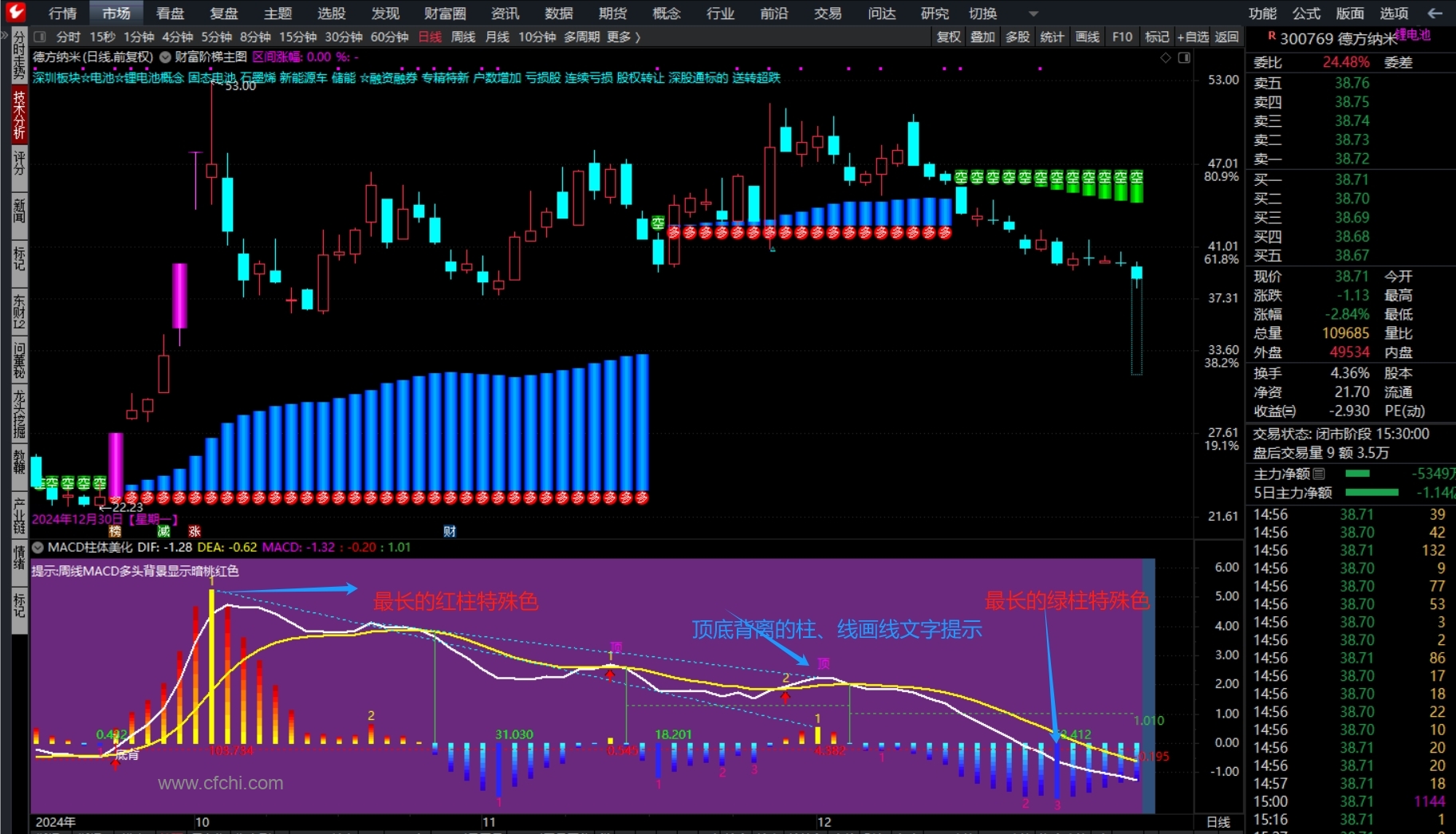This screenshot has height=834, width=1456.
Task: Open the 财富圈 menu
Action: coord(445,14)
